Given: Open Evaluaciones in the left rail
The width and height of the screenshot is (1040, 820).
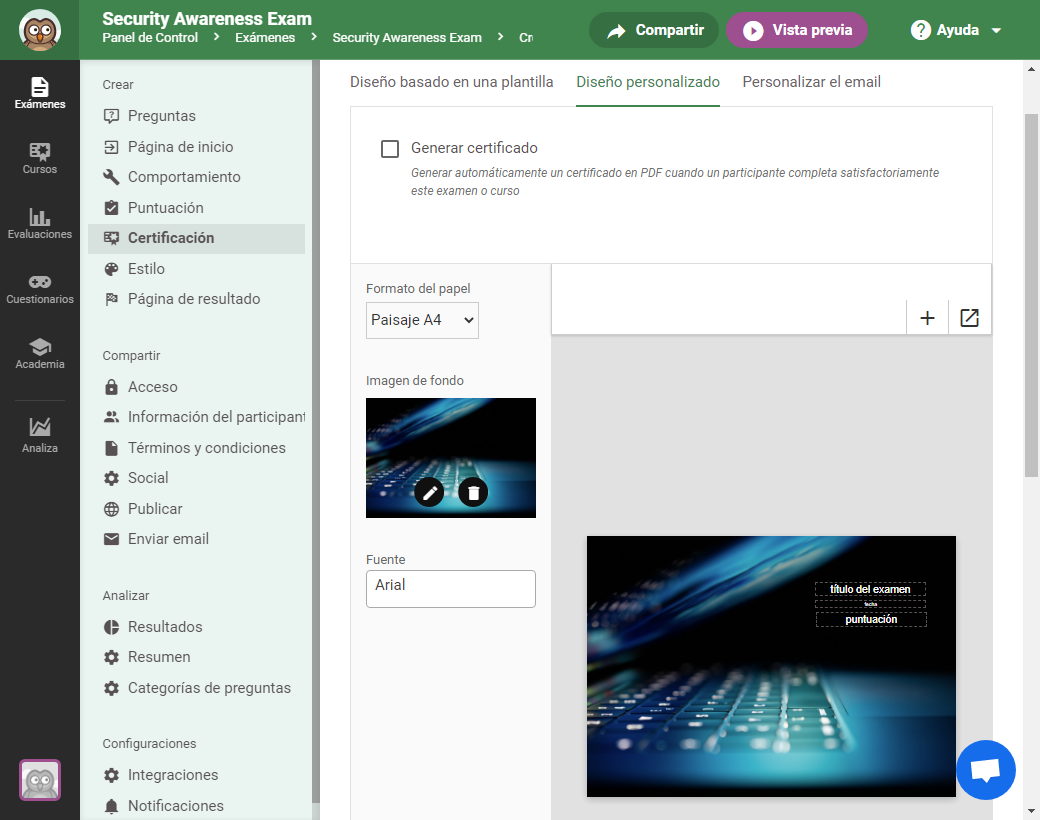Looking at the screenshot, I should pos(40,223).
